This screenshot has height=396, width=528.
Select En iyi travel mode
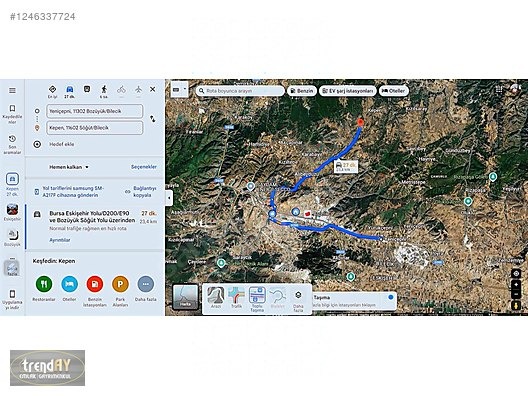click(52, 91)
